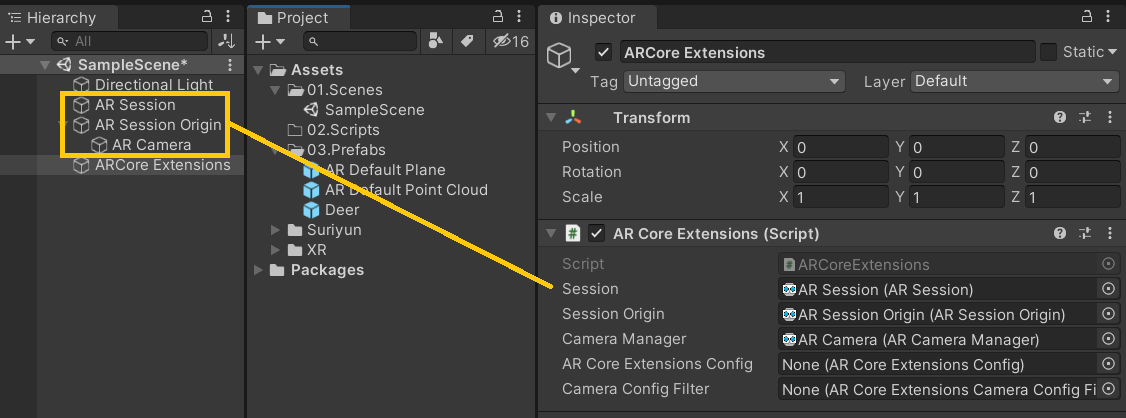Select ARCore Extensions in Hierarchy

pyautogui.click(x=162, y=165)
